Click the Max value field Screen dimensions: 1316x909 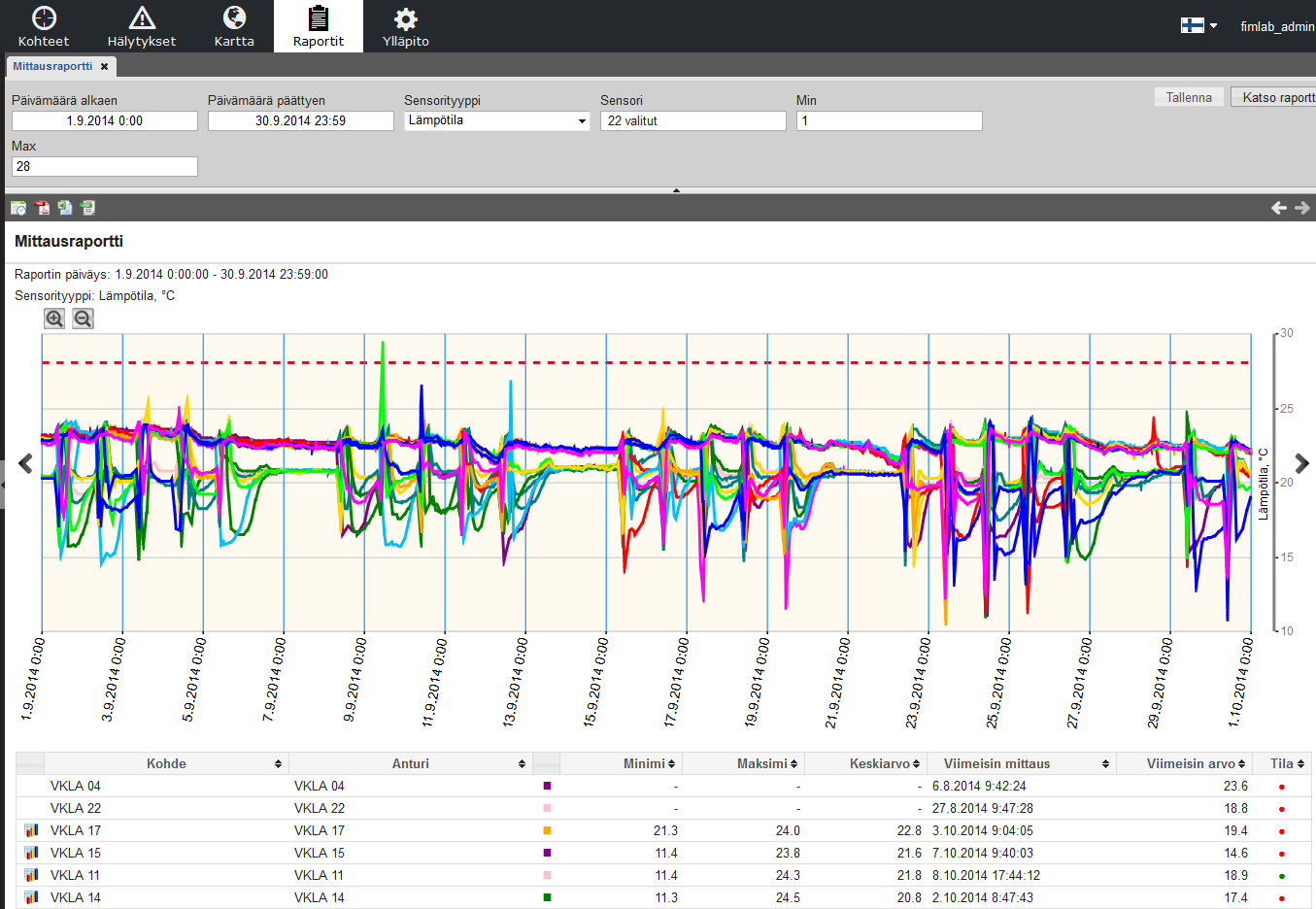click(x=105, y=166)
